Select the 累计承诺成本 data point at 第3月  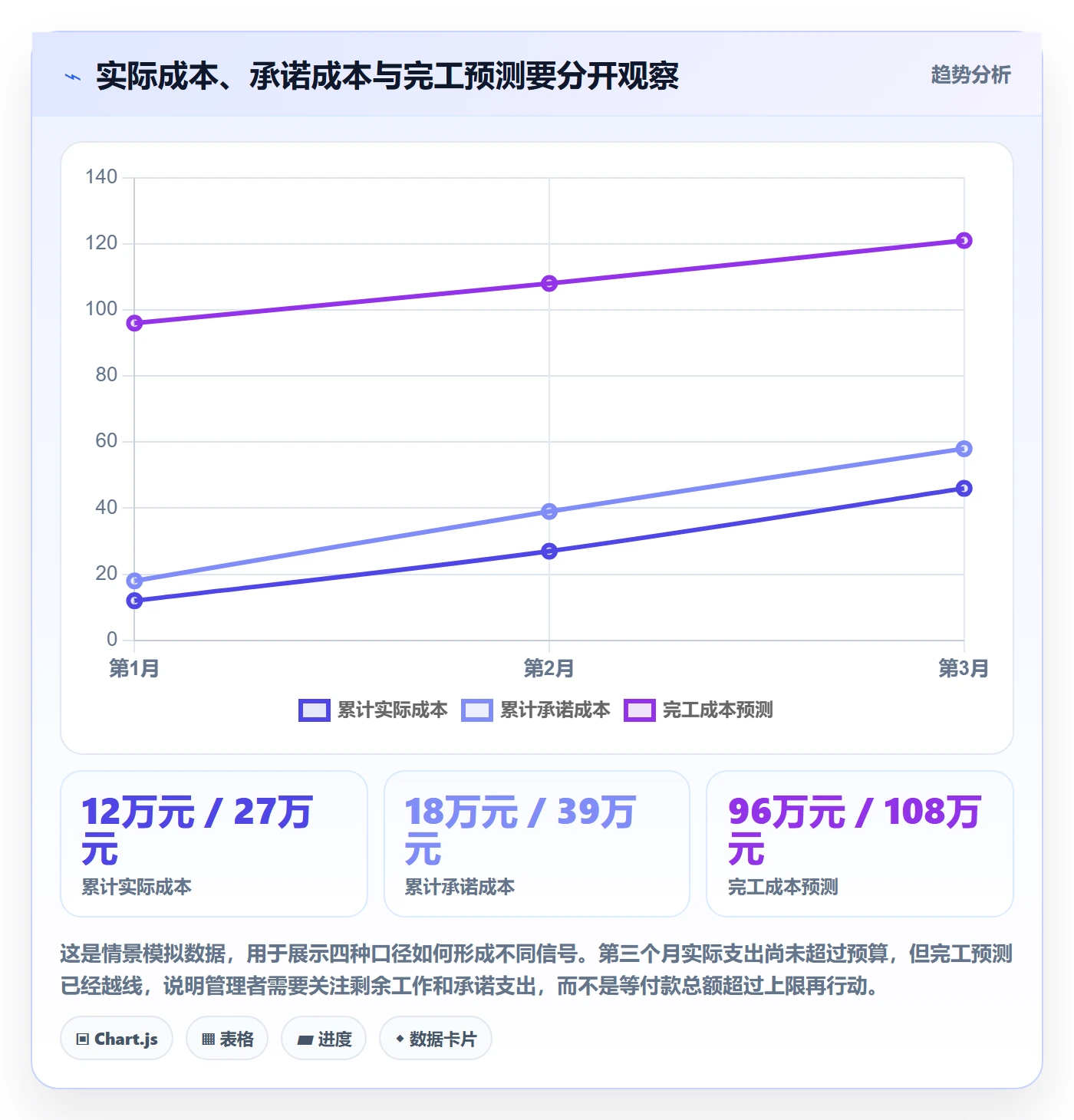click(x=964, y=449)
